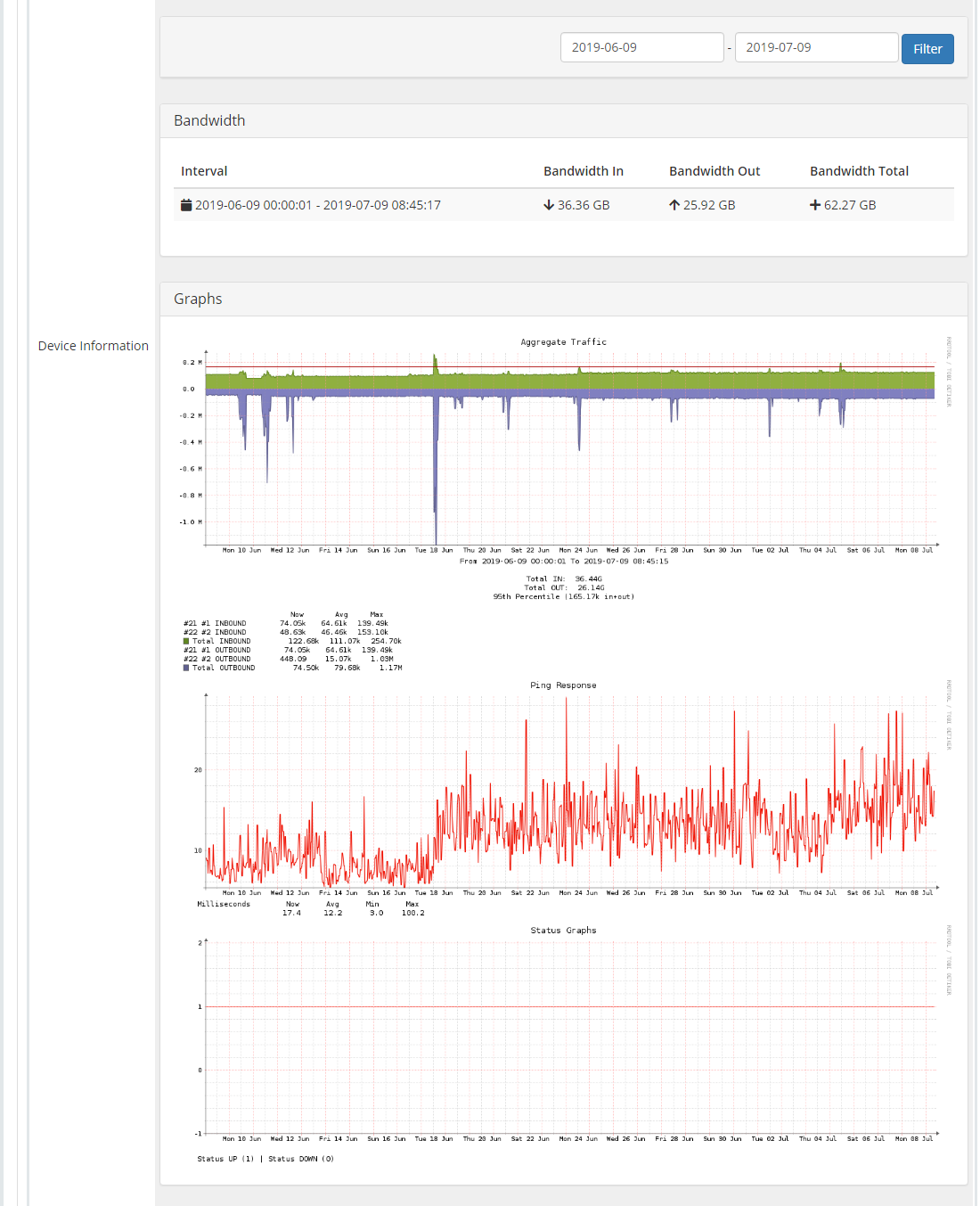Screen dimensions: 980x1206
Task: Click the green Total INBOUND legend swatch
Action: pyautogui.click(x=186, y=641)
